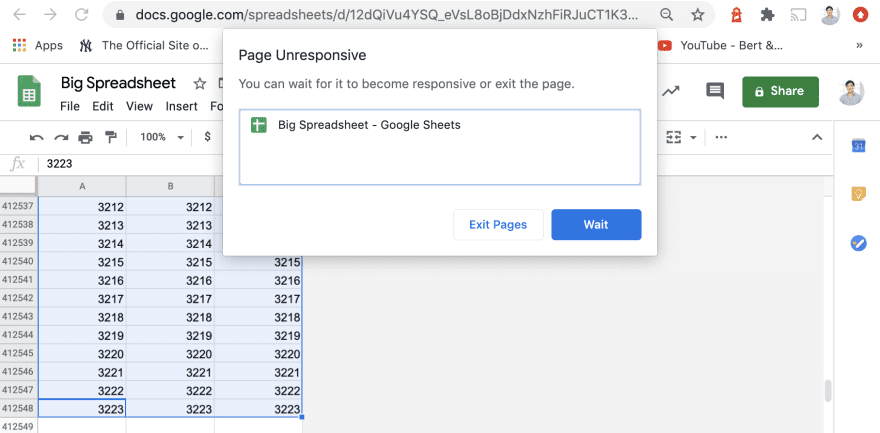Click the undo arrow icon
The height and width of the screenshot is (433, 880).
coord(37,137)
